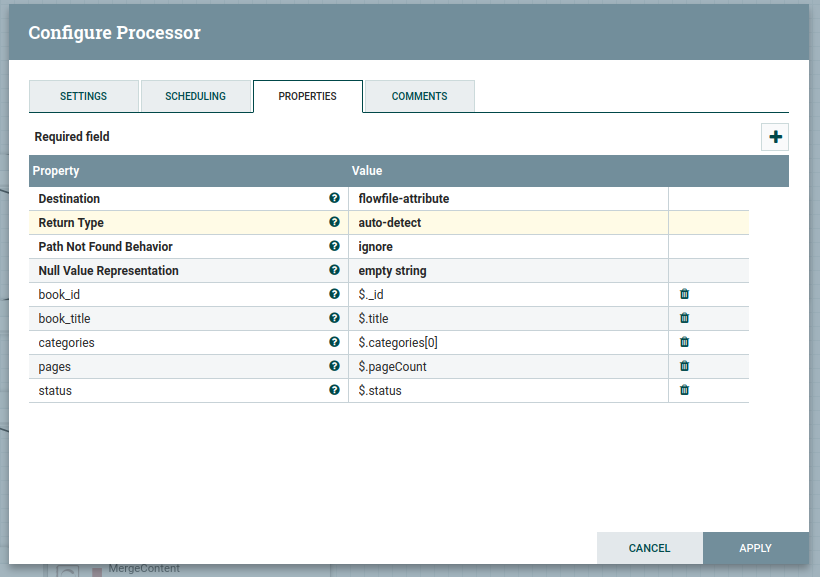820x577 pixels.
Task: Remove the categories property using trash icon
Action: pos(684,342)
